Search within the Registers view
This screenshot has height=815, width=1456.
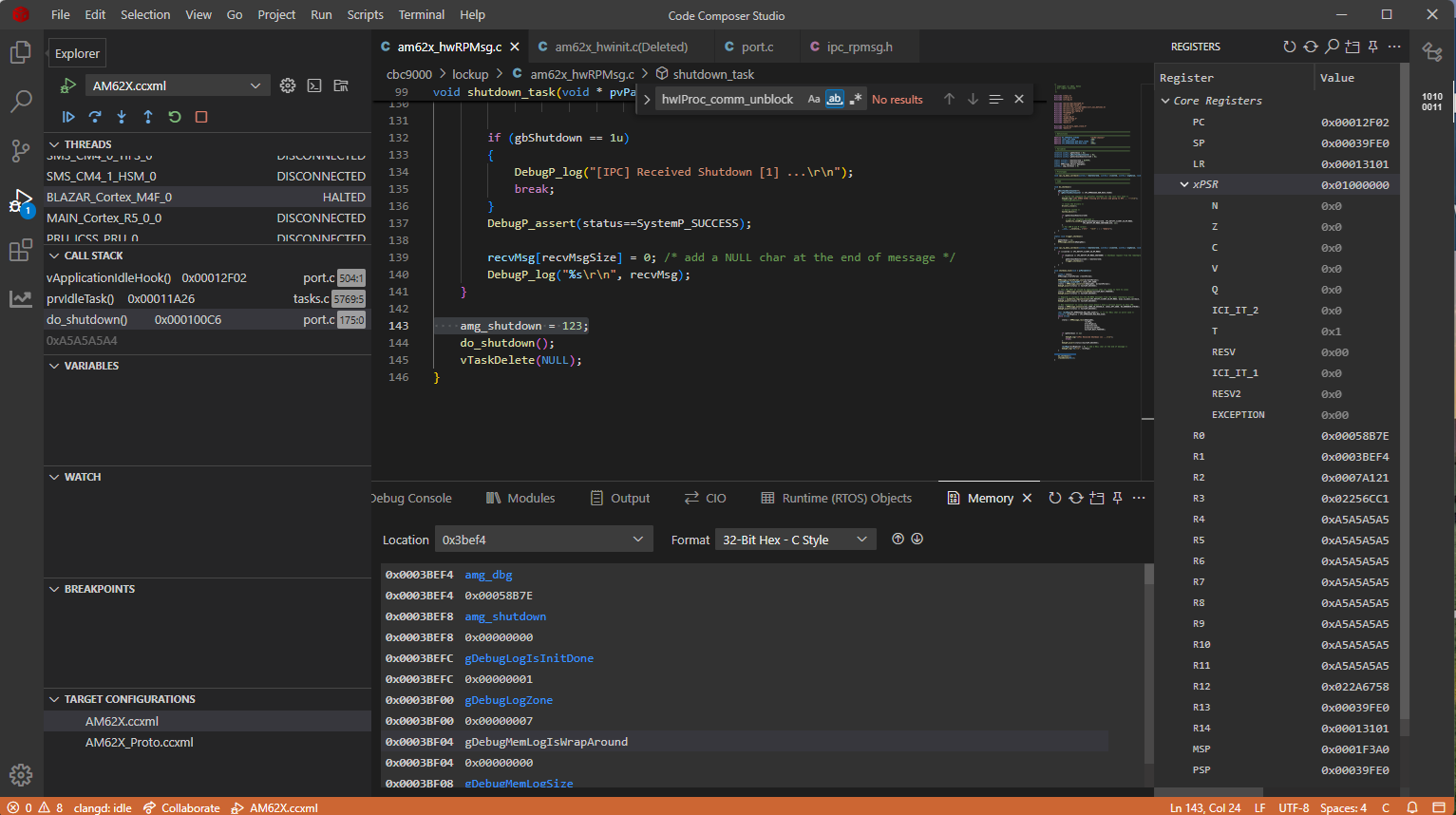(1332, 47)
